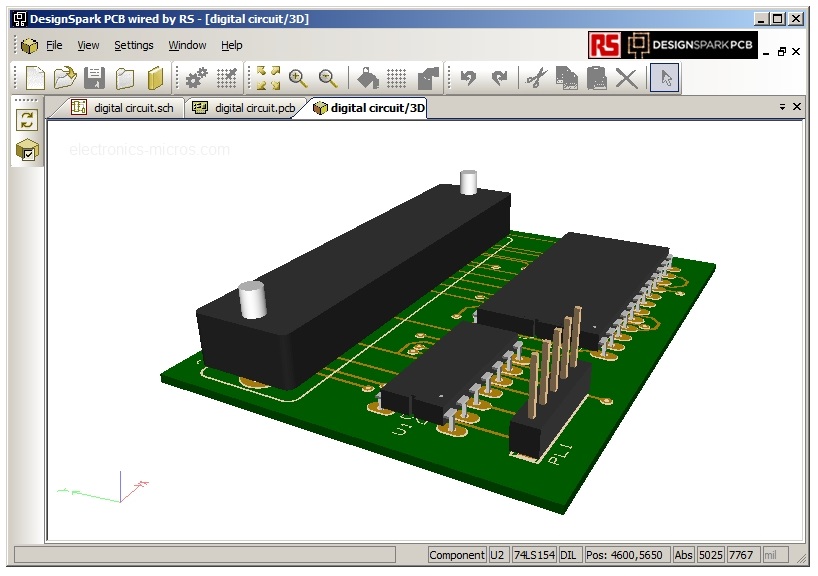Open the File menu dropdown
The image size is (818, 576).
pyautogui.click(x=54, y=45)
